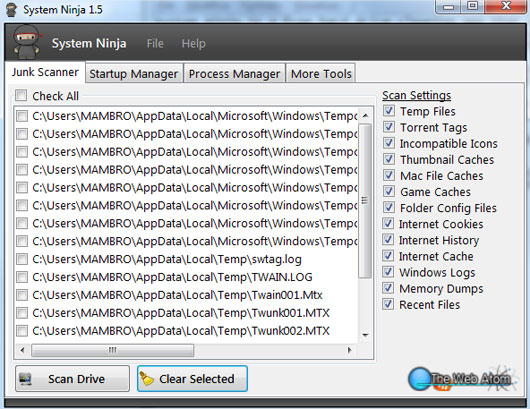Disable the Memory Dumps checkbox

388,288
